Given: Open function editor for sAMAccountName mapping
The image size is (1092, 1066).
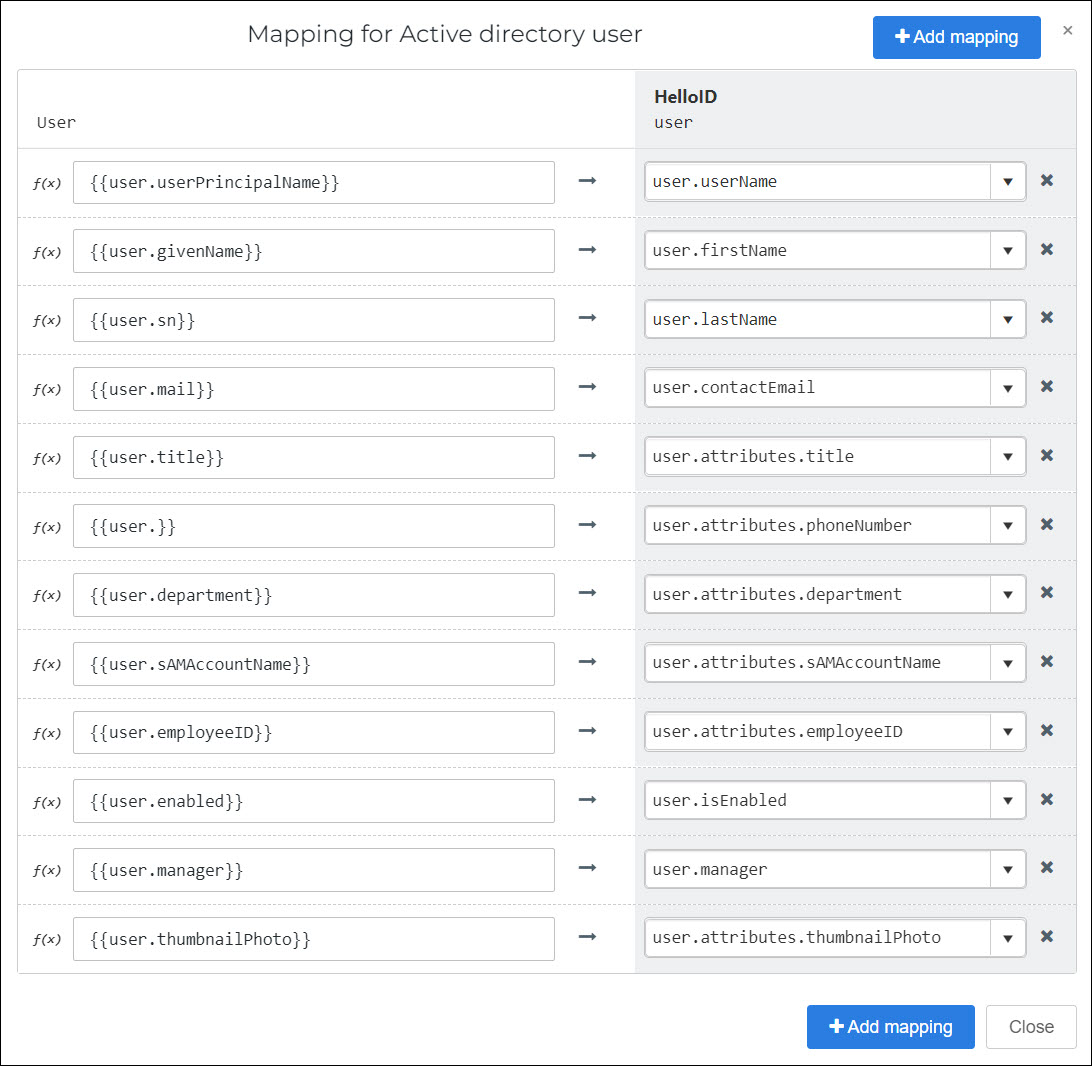Looking at the screenshot, I should point(47,664).
